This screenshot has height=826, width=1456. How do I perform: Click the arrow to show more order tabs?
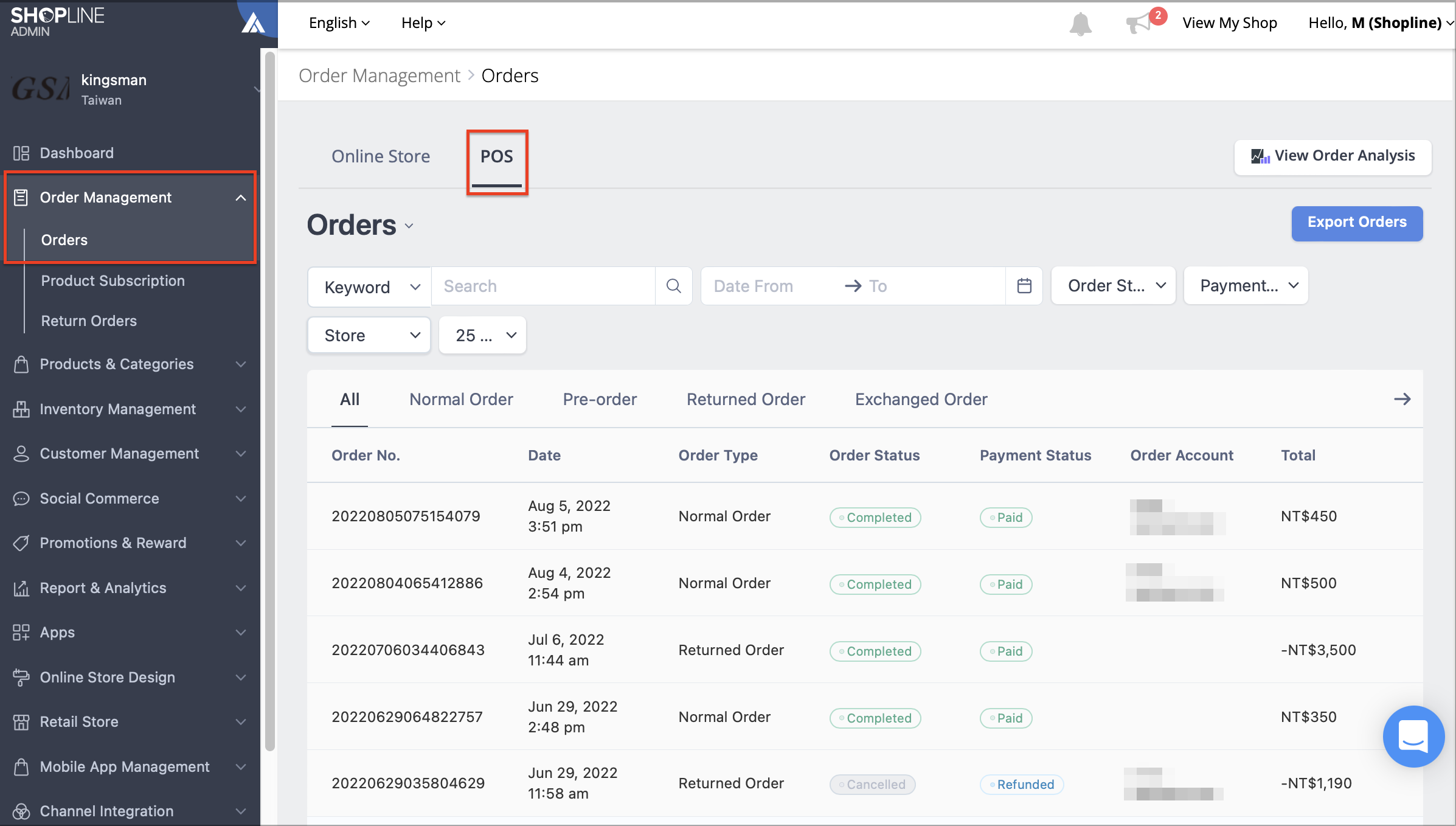click(x=1402, y=399)
